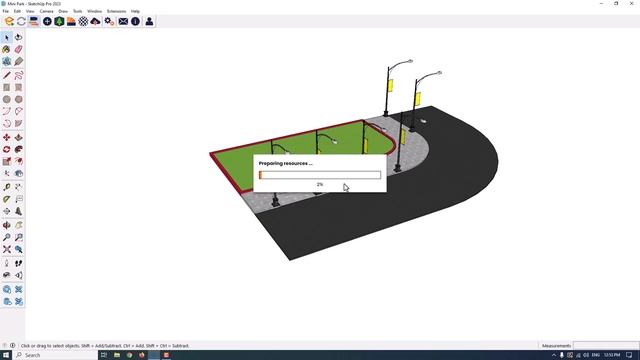Screen dimensions: 640x360
Task: Pick the Tape Measure tool
Action: (x=7, y=187)
